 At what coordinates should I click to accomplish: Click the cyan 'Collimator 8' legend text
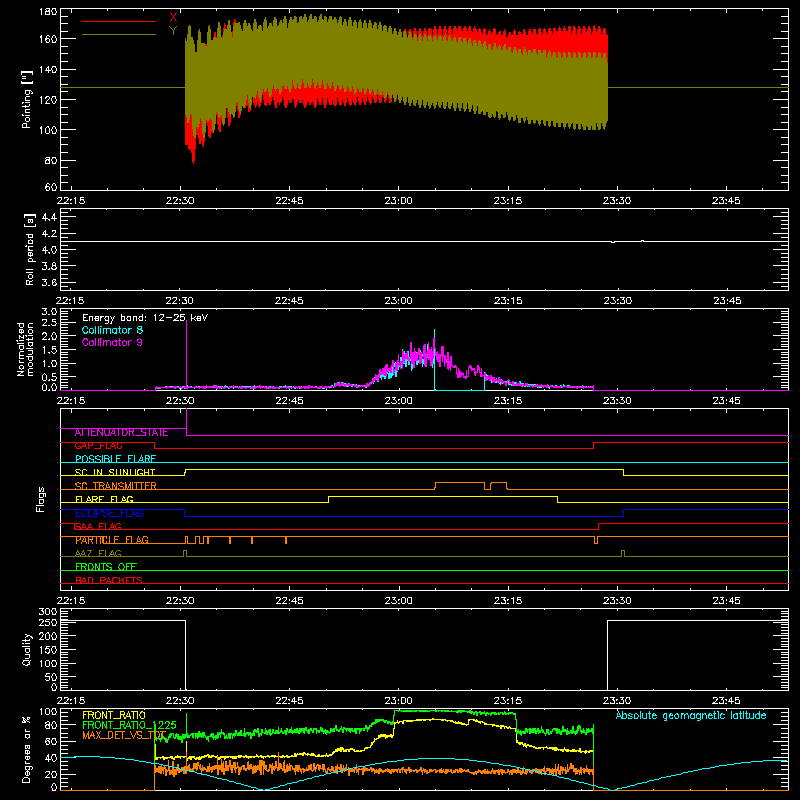pos(112,330)
